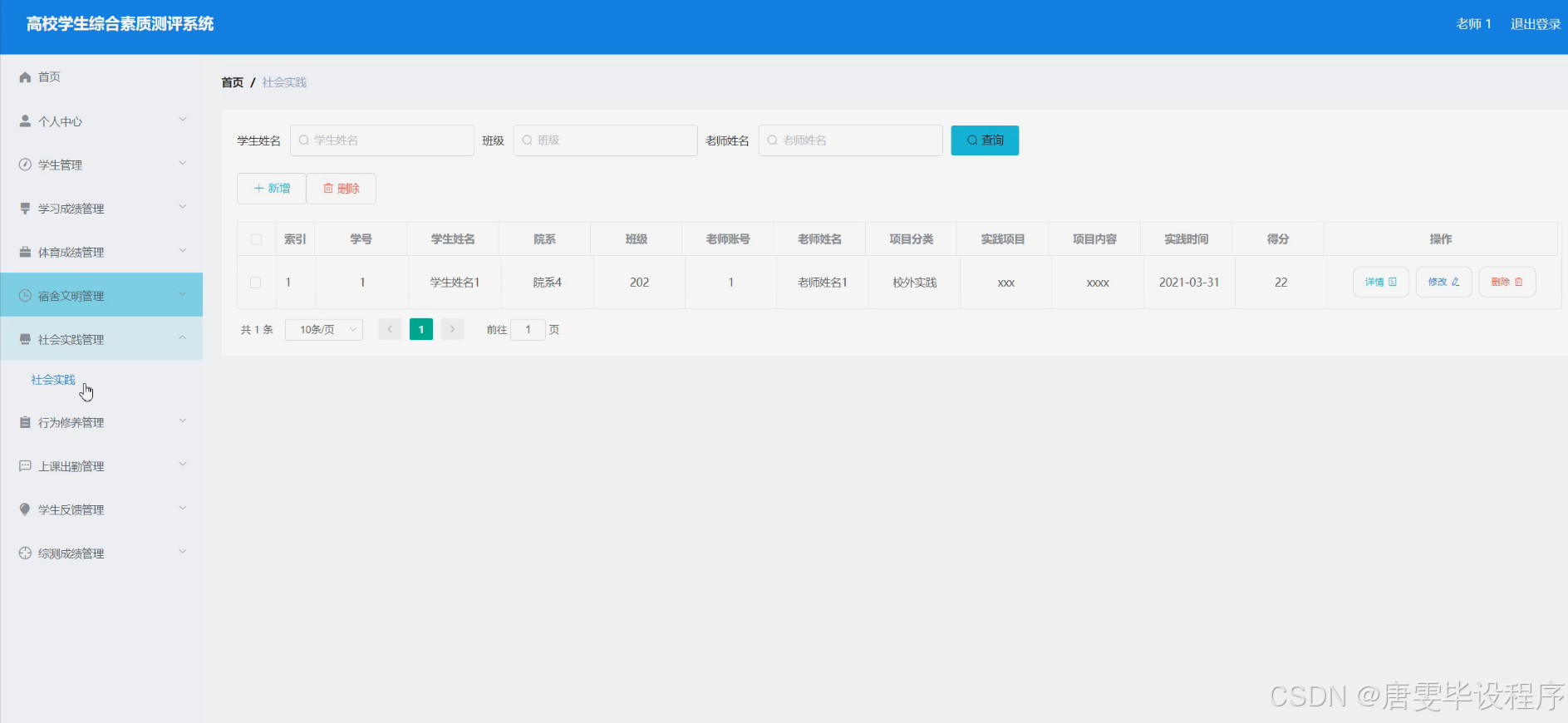The height and width of the screenshot is (723, 1568).
Task: Click the 老师姓名1 table cell
Action: [823, 283]
